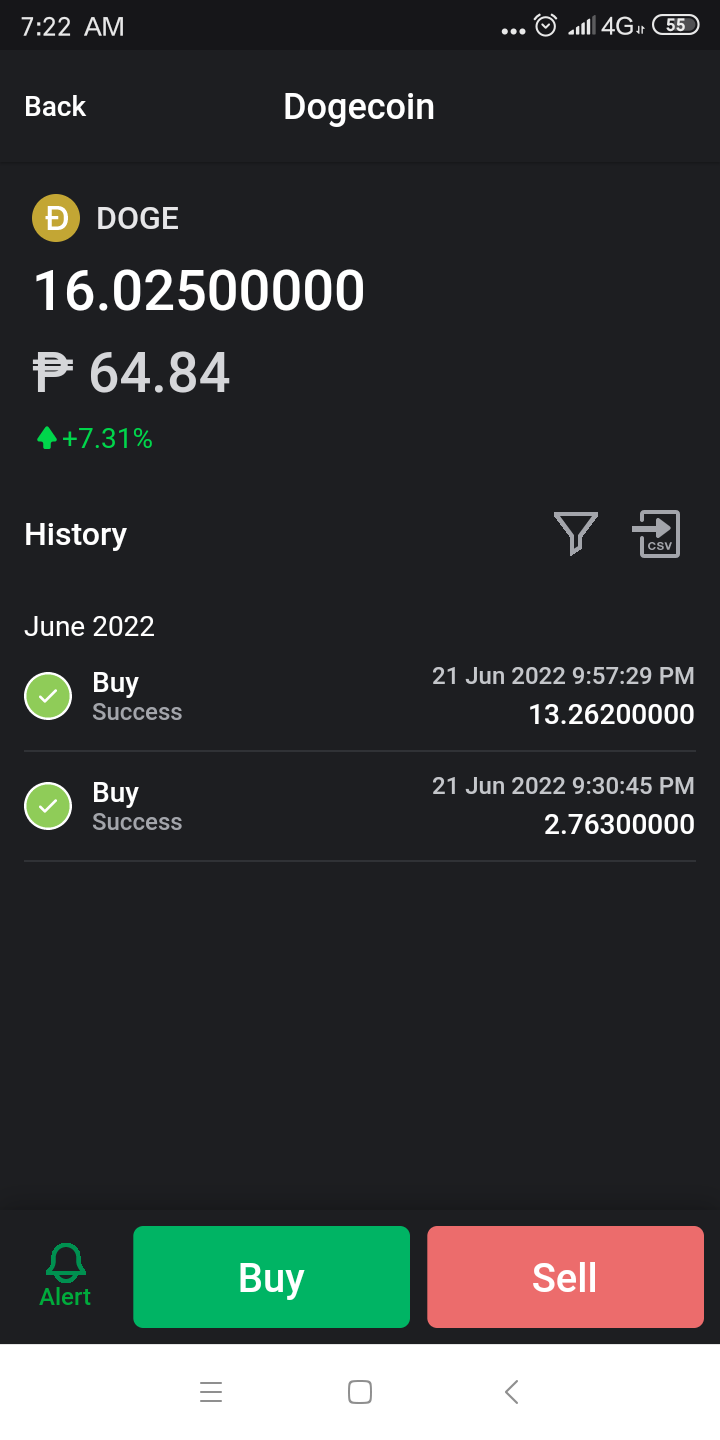Tap the +7.31% price change indicator
The height and width of the screenshot is (1440, 720).
[94, 438]
